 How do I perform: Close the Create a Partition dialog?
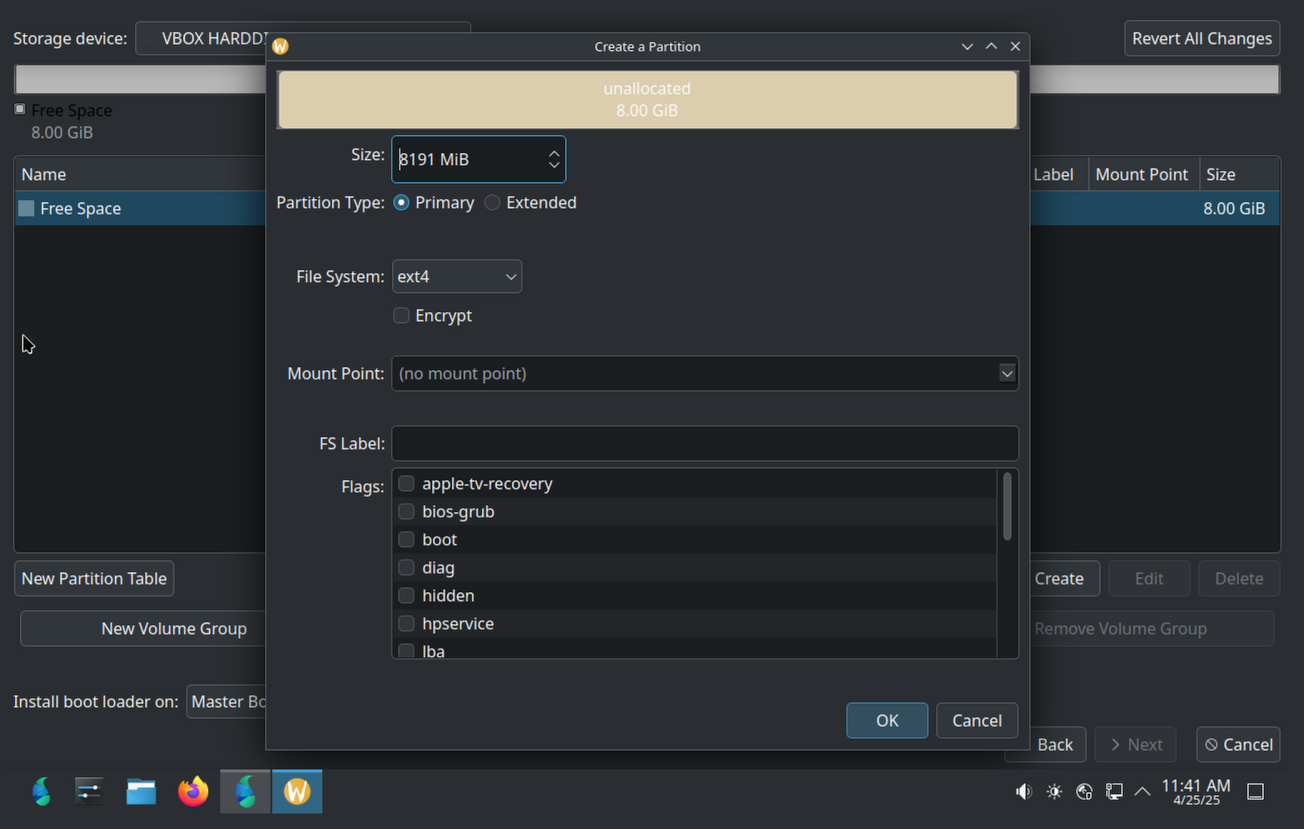coord(1015,46)
